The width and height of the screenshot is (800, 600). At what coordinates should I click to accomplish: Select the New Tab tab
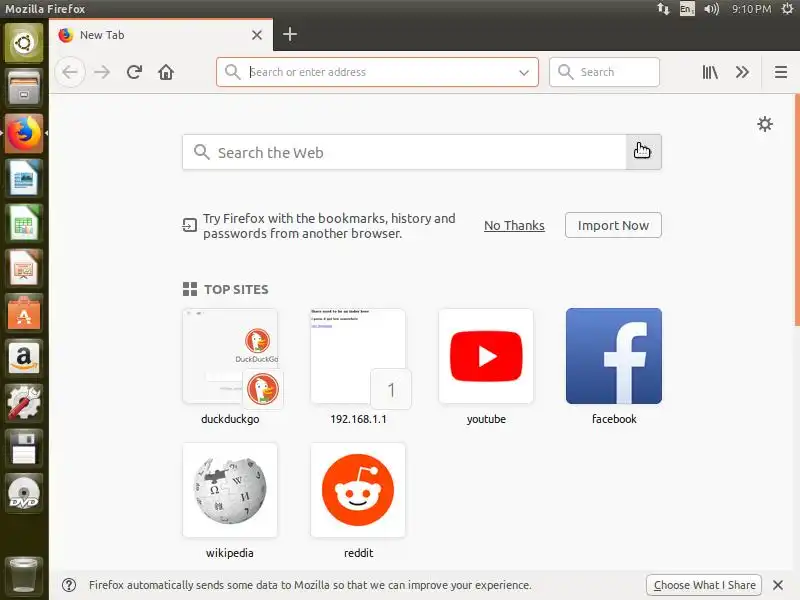point(161,35)
